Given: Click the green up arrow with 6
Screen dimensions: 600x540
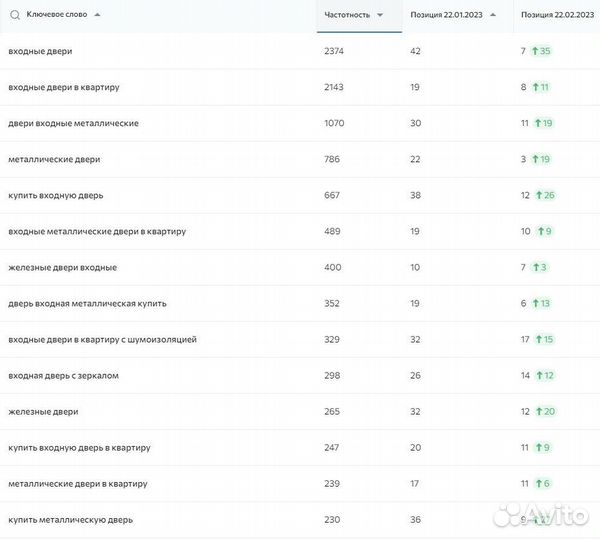Looking at the screenshot, I should (536, 483).
